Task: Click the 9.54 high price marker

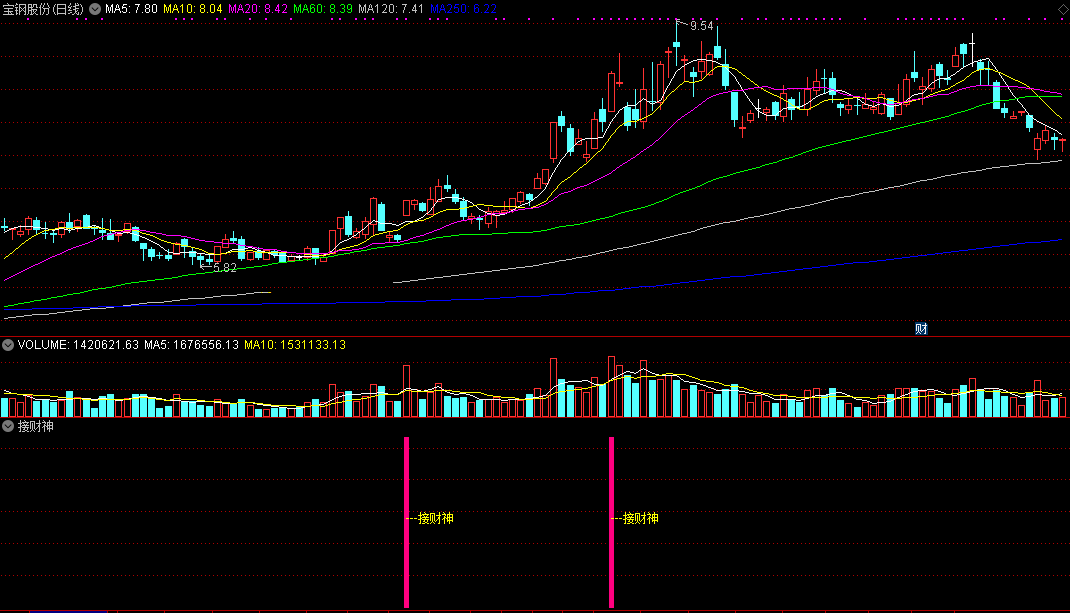Action: click(x=702, y=26)
